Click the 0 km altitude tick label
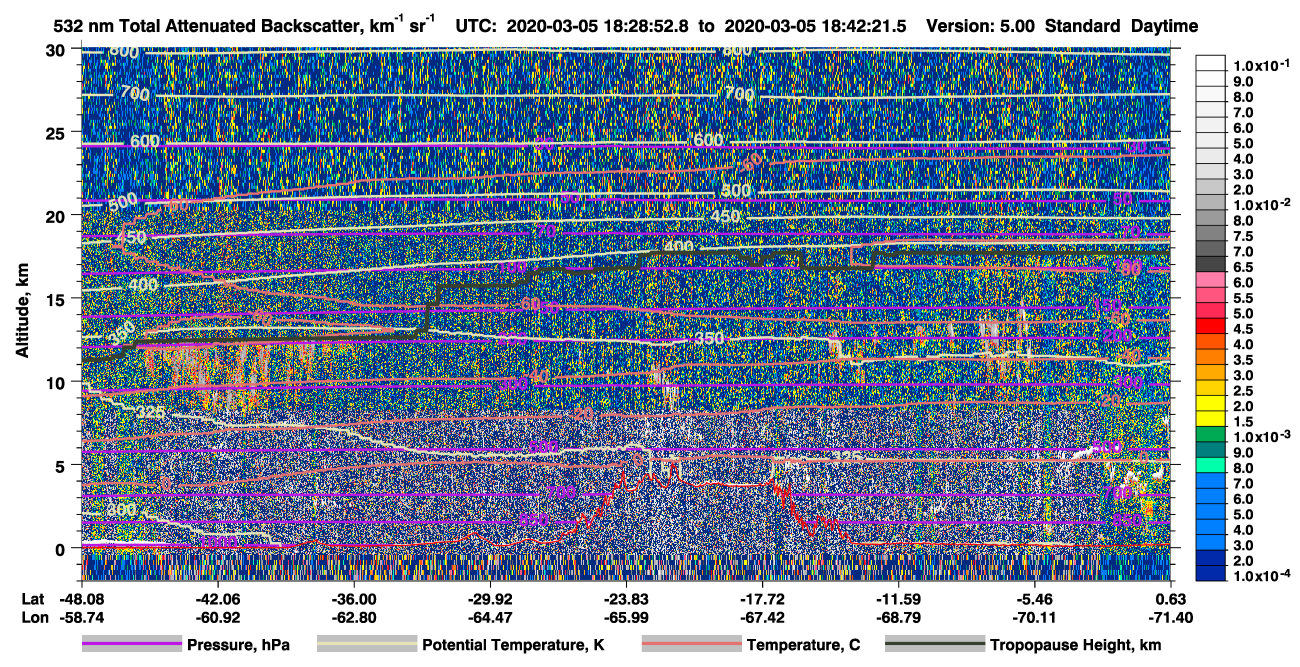This screenshot has height=667, width=1300. tap(62, 548)
